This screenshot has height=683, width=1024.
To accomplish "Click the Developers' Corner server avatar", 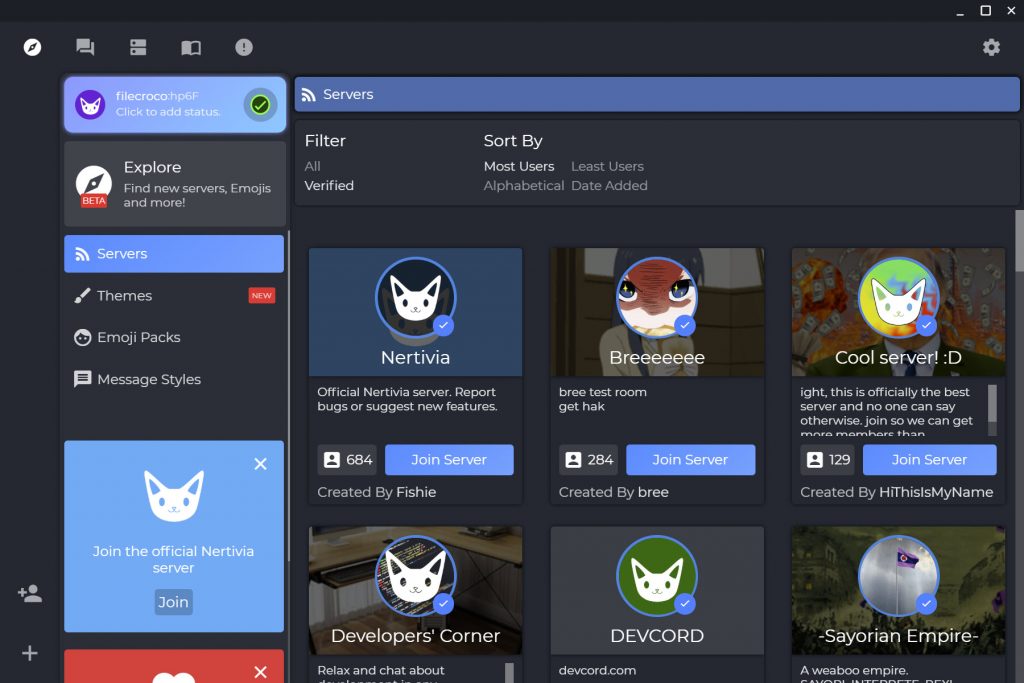I will click(x=415, y=576).
